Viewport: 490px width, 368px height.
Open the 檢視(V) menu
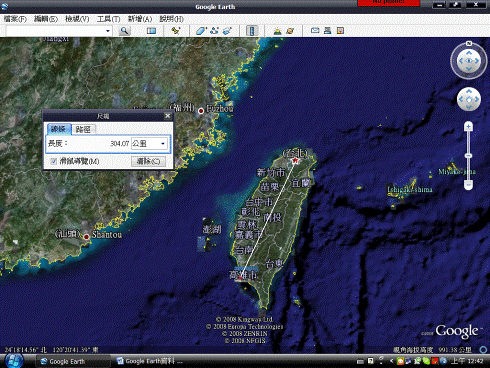77,19
